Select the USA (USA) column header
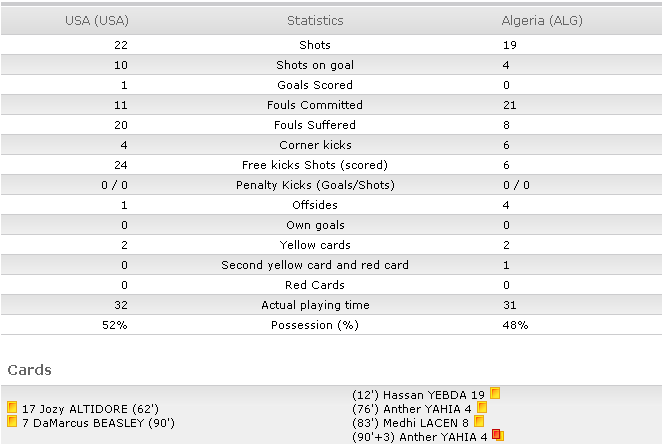The height and width of the screenshot is (444, 663). tap(97, 21)
